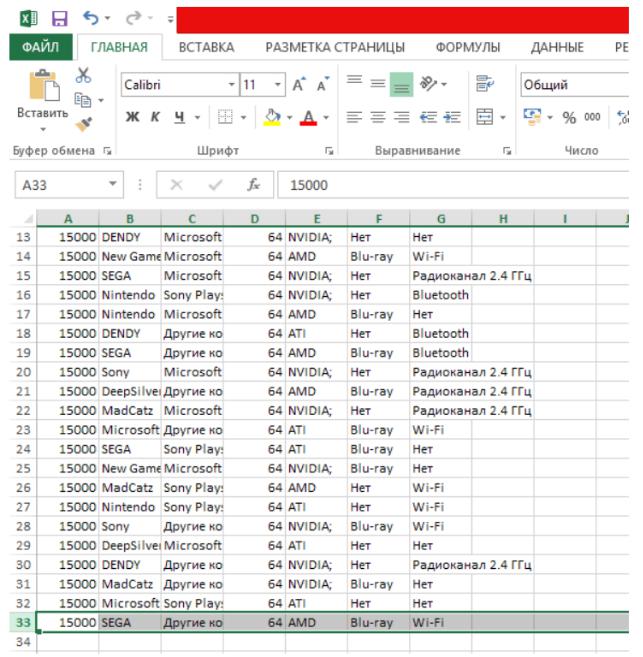643x657 pixels.
Task: Open Буфер обмена dialog launcher
Action: 107,151
